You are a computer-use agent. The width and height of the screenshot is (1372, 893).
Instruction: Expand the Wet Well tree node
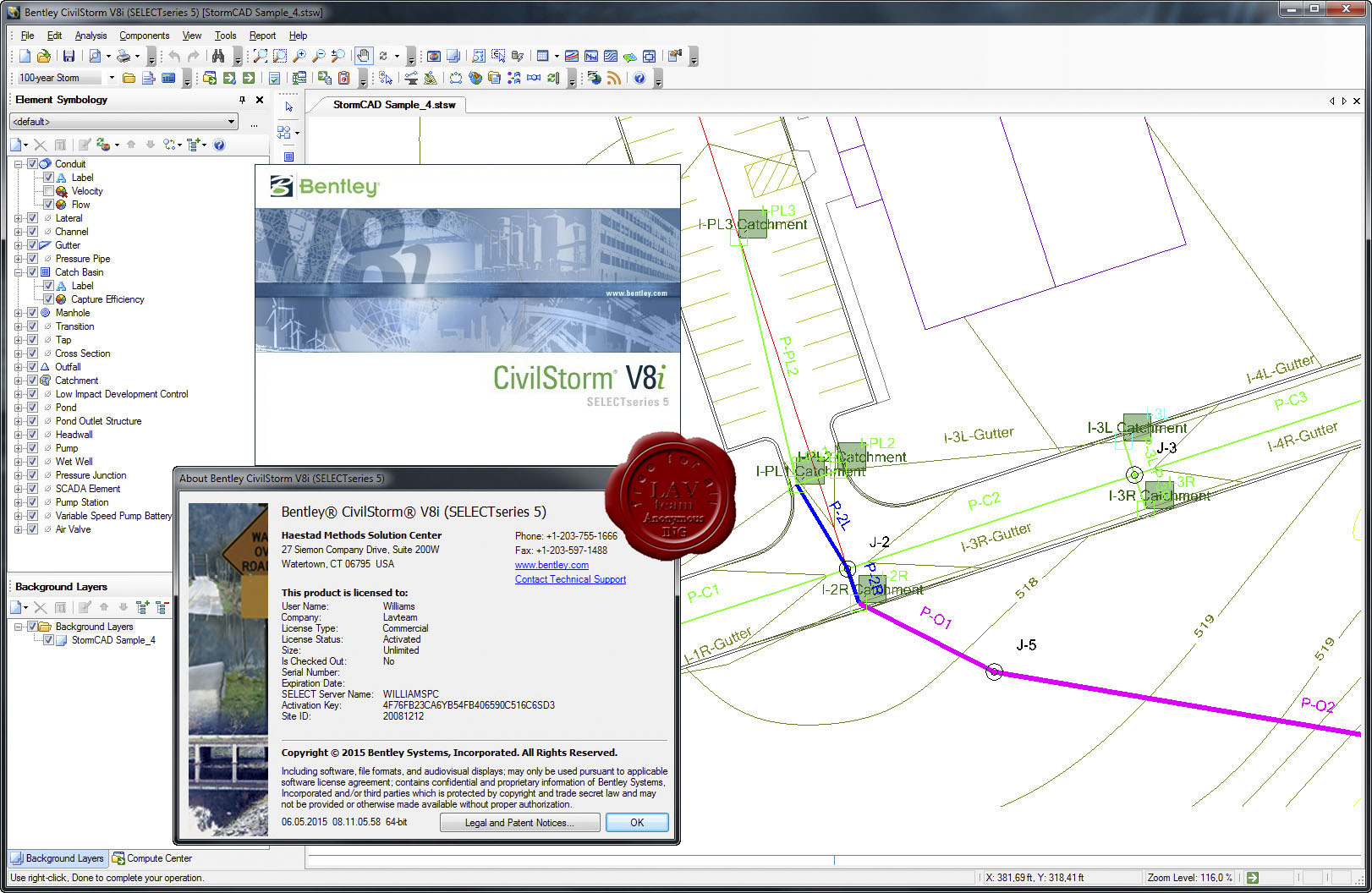tap(19, 462)
